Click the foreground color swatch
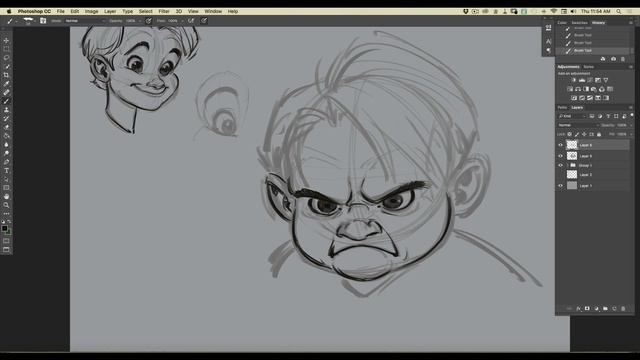The image size is (640, 360). point(4,229)
